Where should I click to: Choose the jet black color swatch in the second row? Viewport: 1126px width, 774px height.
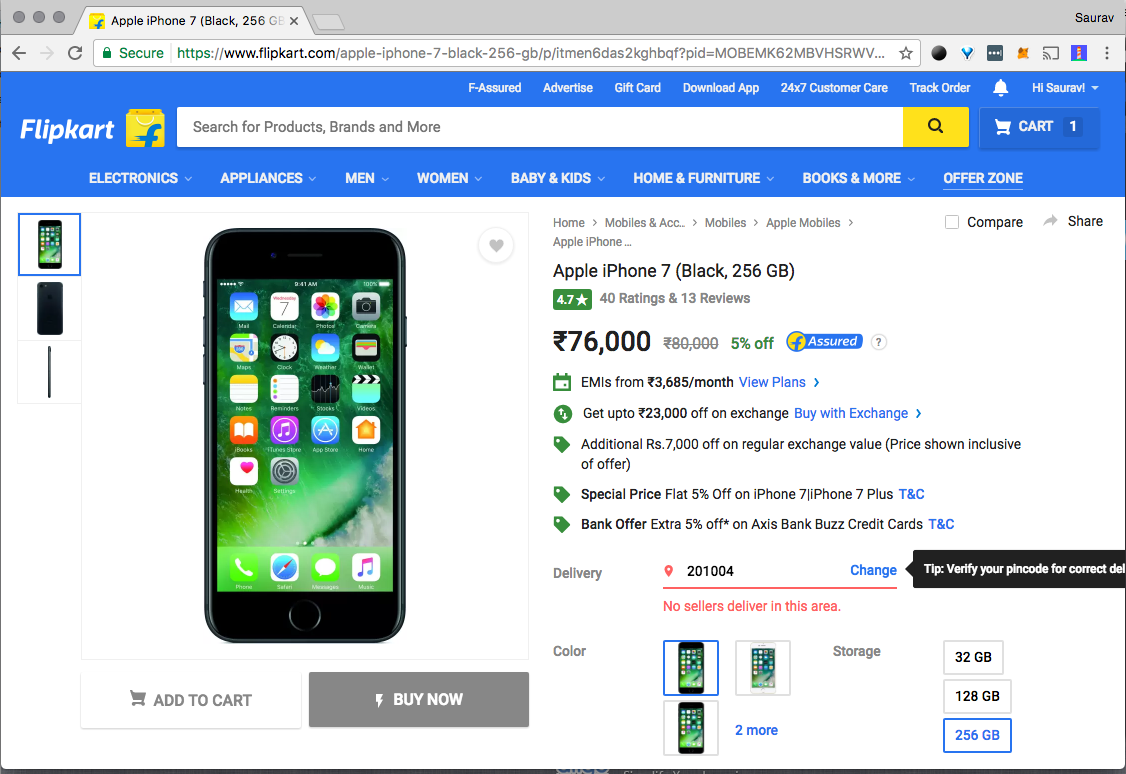pos(691,727)
